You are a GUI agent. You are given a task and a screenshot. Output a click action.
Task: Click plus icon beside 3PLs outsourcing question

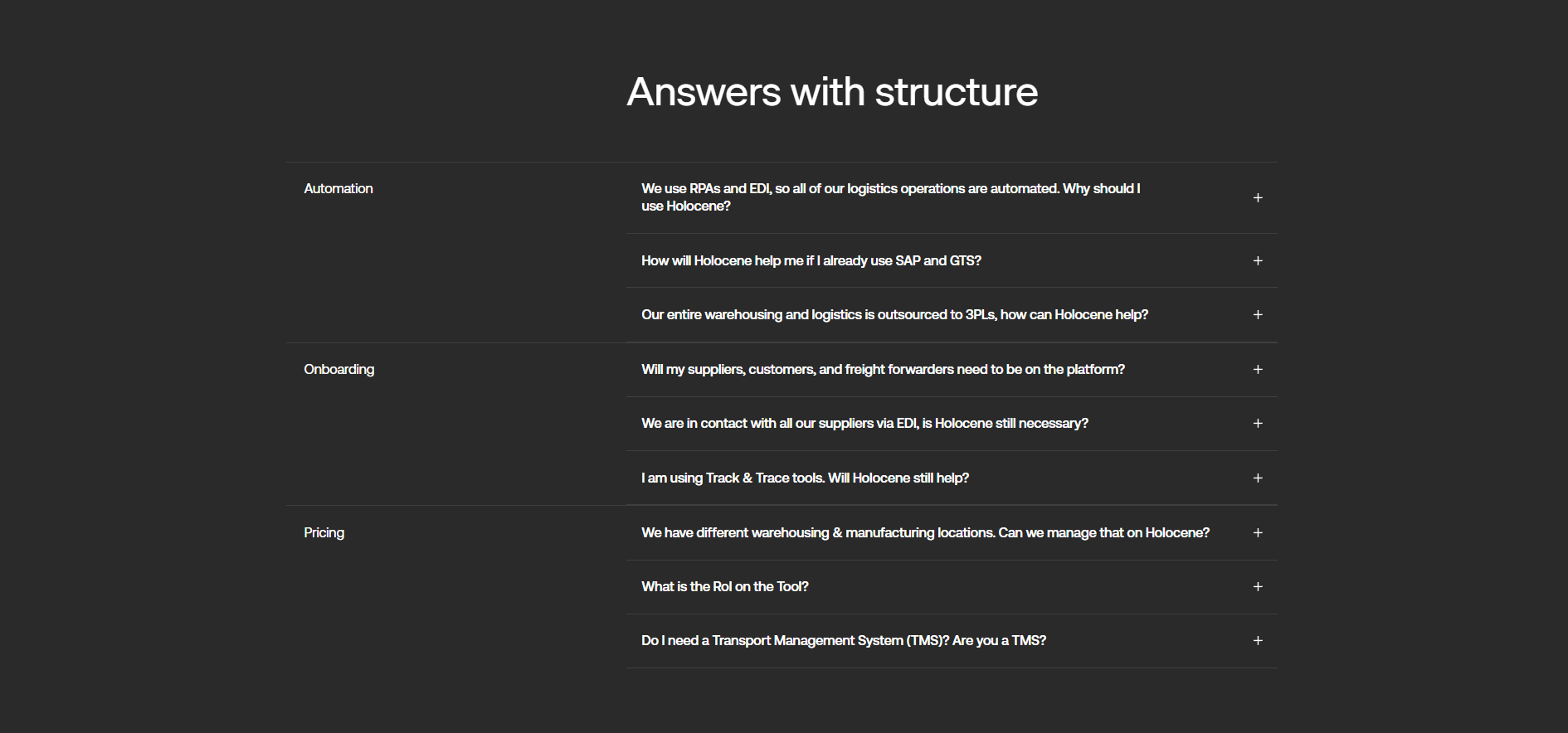coord(1258,315)
